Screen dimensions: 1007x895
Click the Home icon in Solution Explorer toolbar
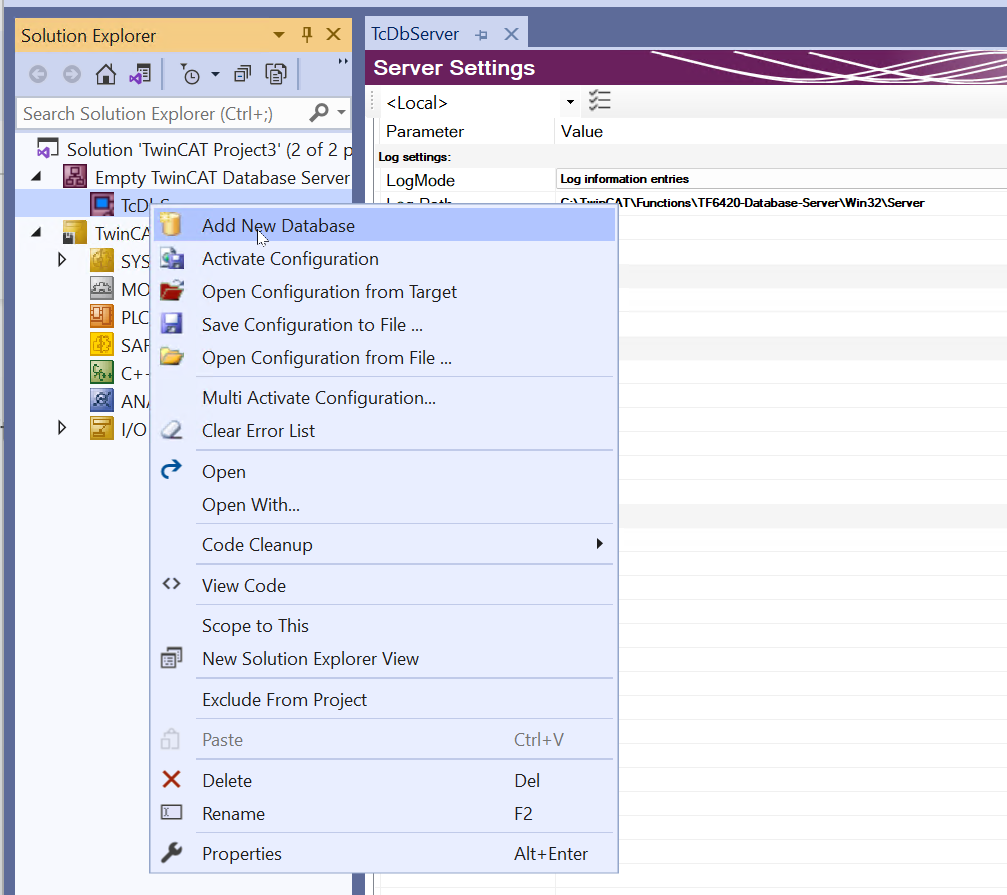point(106,74)
